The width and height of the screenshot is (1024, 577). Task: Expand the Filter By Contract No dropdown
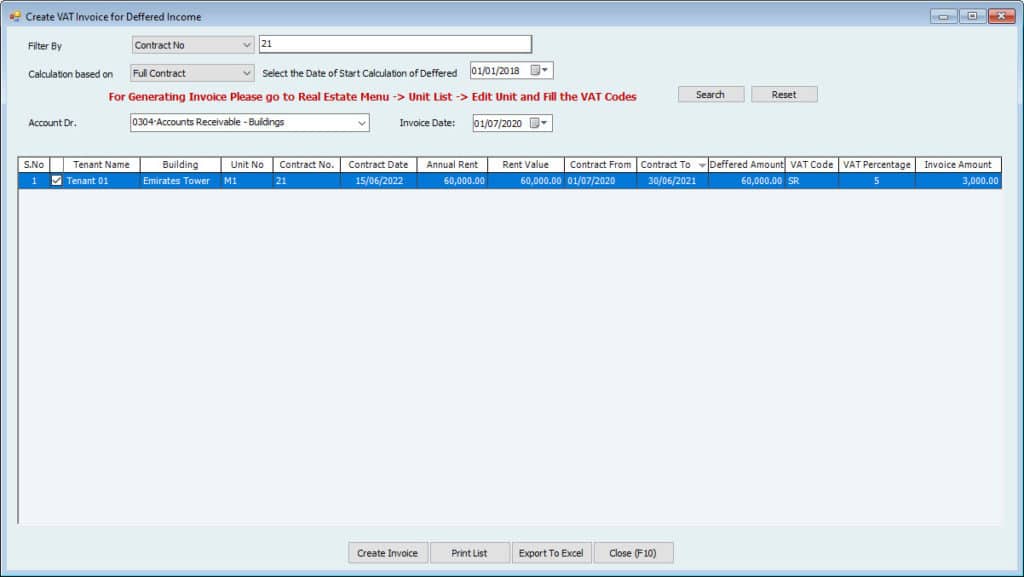click(x=247, y=45)
